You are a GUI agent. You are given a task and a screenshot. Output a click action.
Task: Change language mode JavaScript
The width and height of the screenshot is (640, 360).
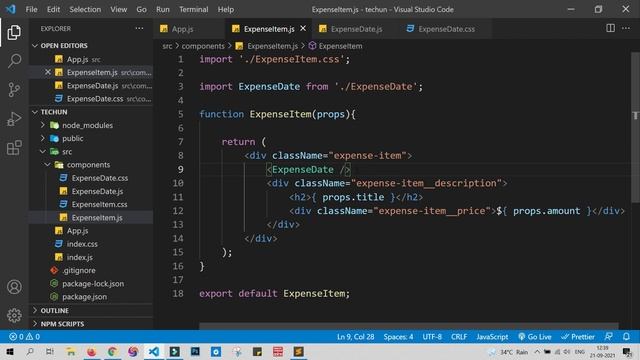(x=492, y=337)
